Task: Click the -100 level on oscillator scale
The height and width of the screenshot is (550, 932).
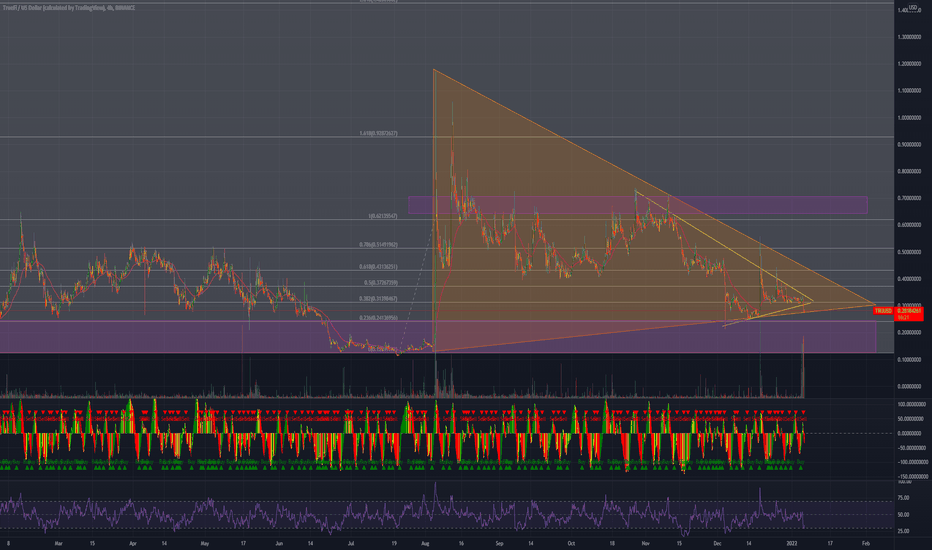Action: (911, 462)
